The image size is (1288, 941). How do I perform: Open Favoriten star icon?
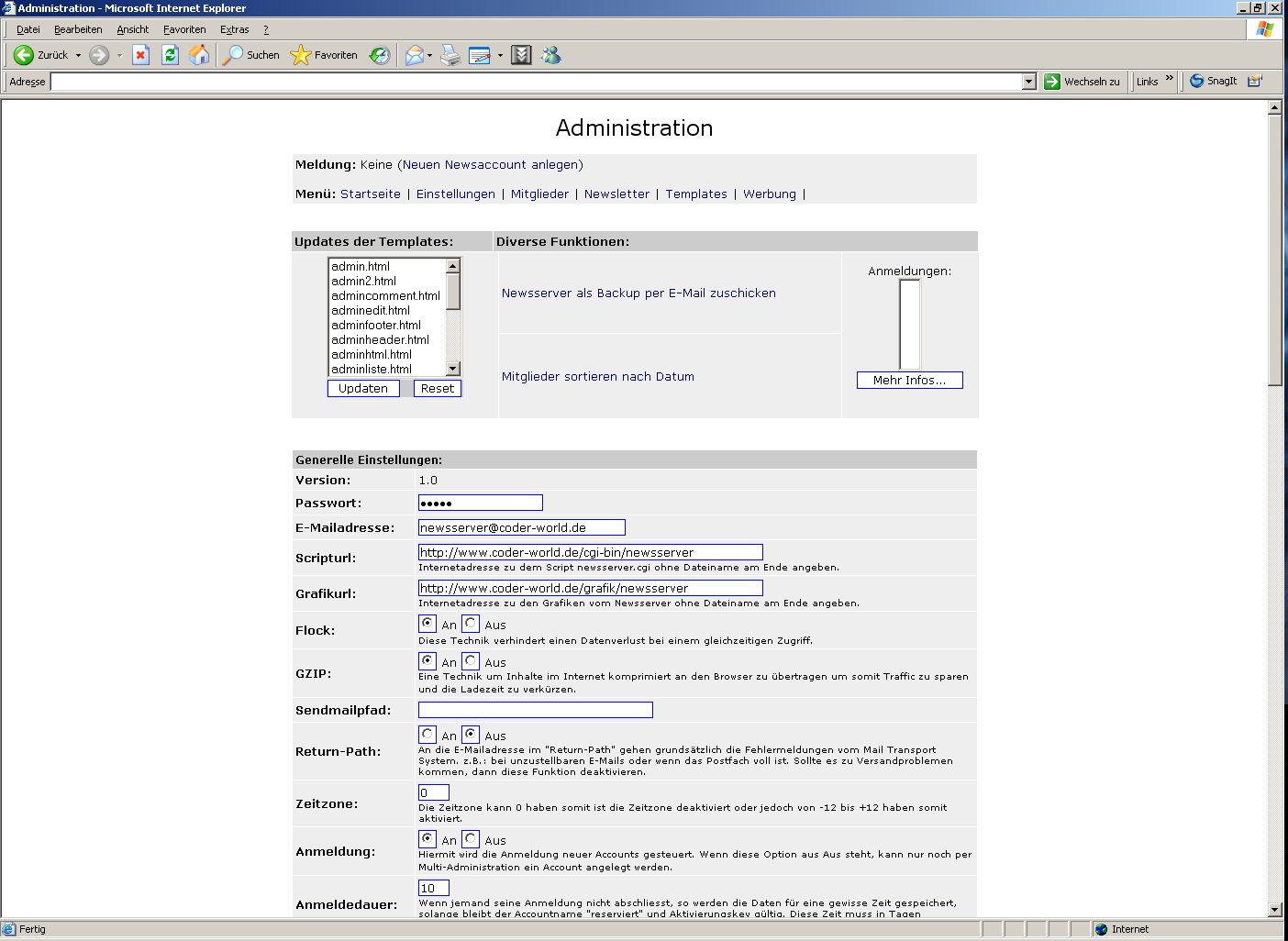300,55
